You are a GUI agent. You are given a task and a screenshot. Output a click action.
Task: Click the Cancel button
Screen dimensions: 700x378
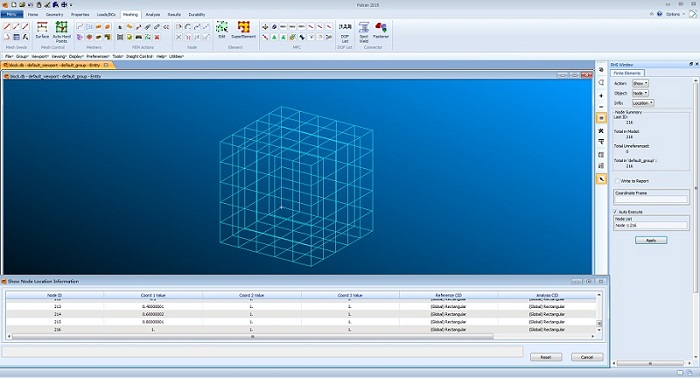[587, 357]
